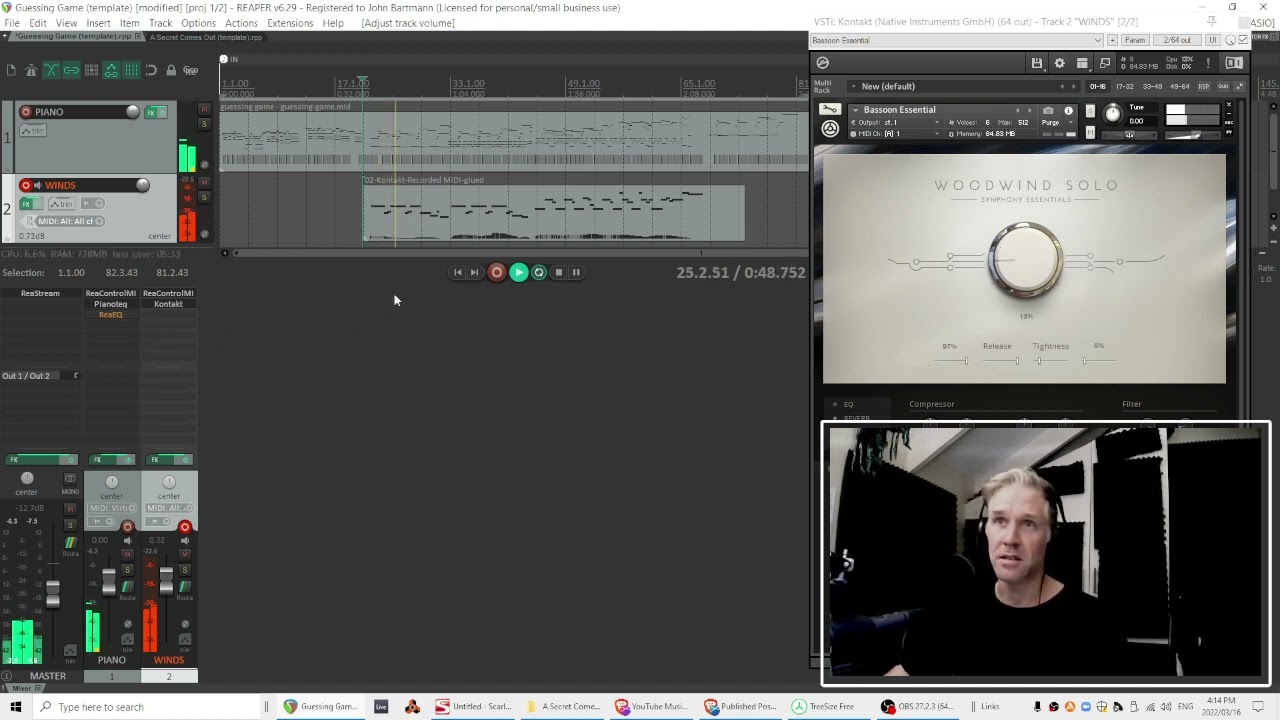Screen dimensions: 1280x720
Task: Click the Kontakt logo icon
Action: [x=823, y=63]
